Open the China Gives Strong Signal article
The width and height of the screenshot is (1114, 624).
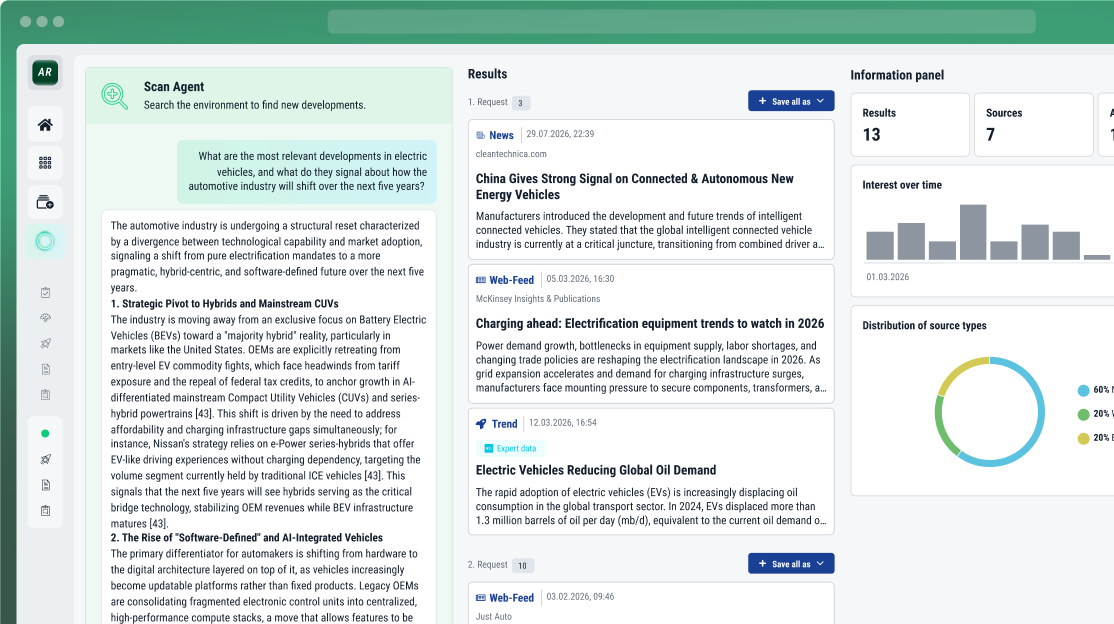(634, 187)
